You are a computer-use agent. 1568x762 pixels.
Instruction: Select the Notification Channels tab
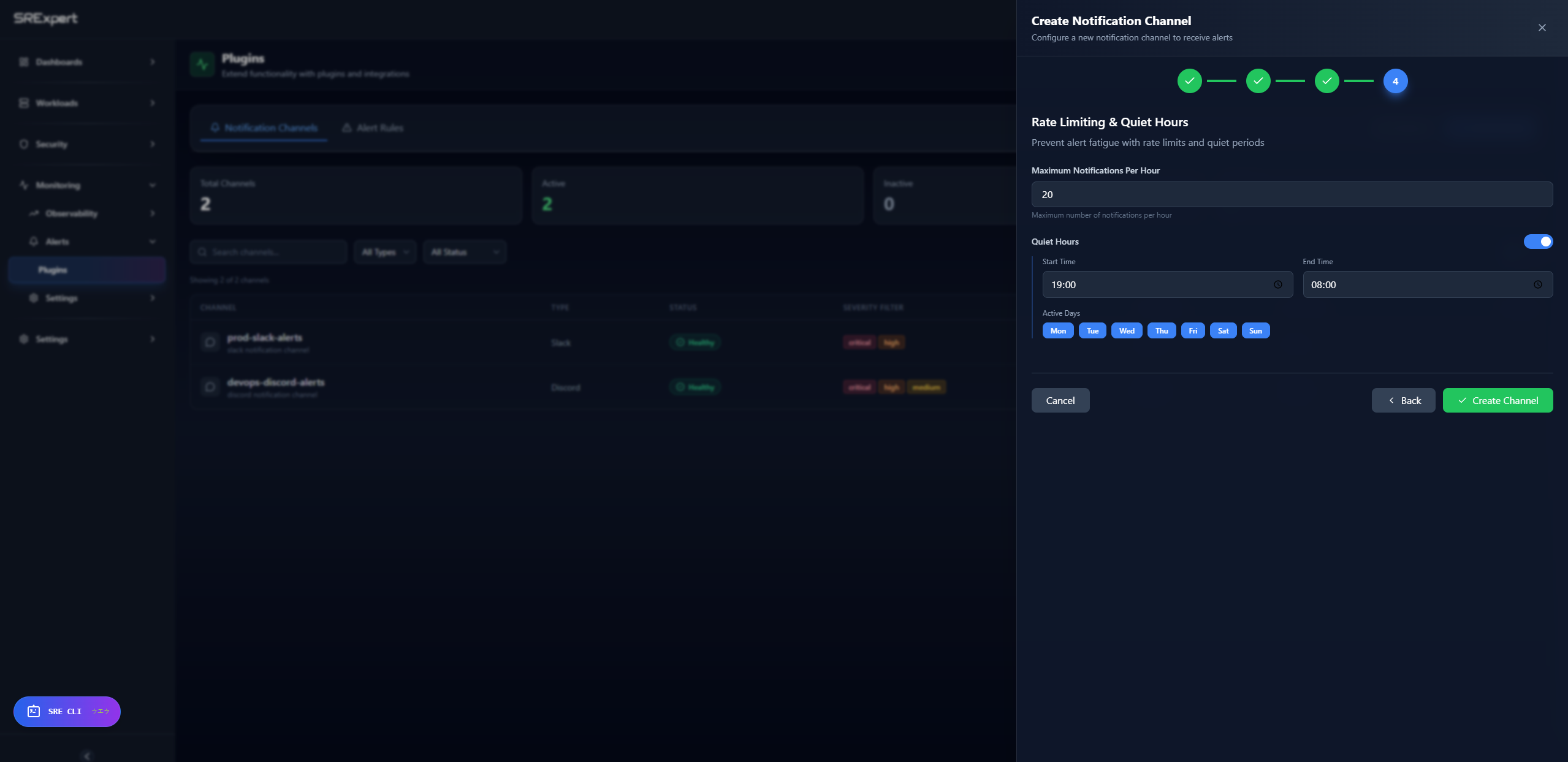click(263, 128)
